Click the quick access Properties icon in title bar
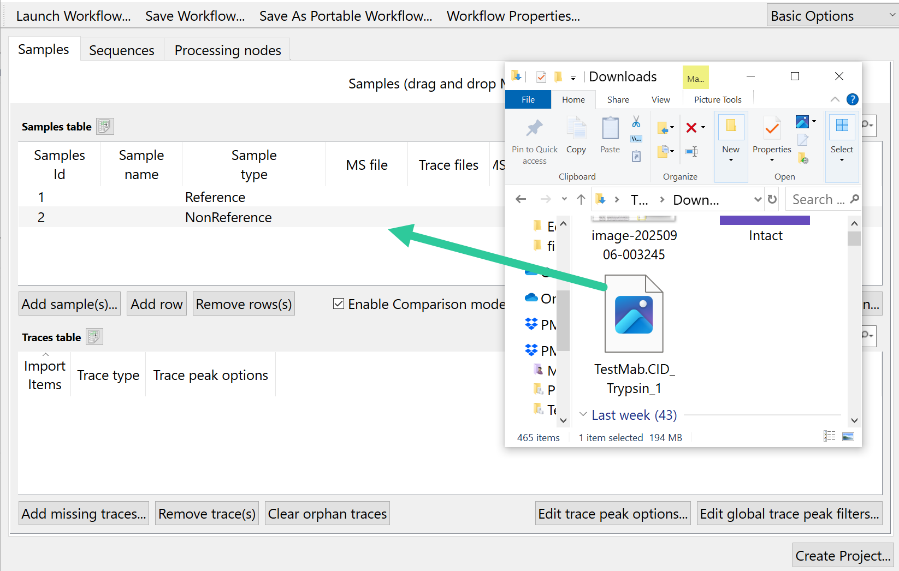The image size is (899, 571). [541, 76]
